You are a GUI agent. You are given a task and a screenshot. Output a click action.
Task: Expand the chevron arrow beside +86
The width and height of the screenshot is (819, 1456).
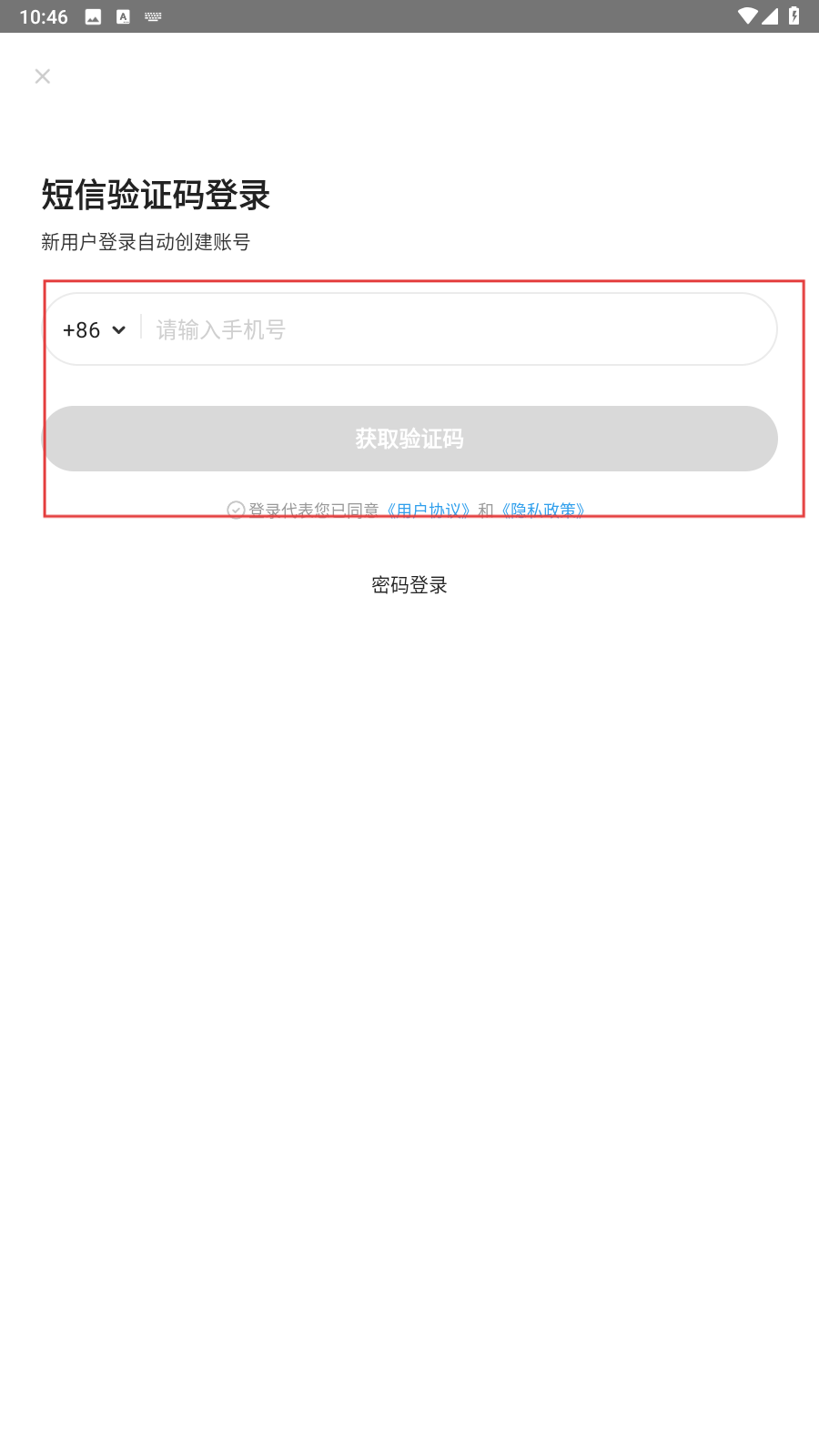118,330
